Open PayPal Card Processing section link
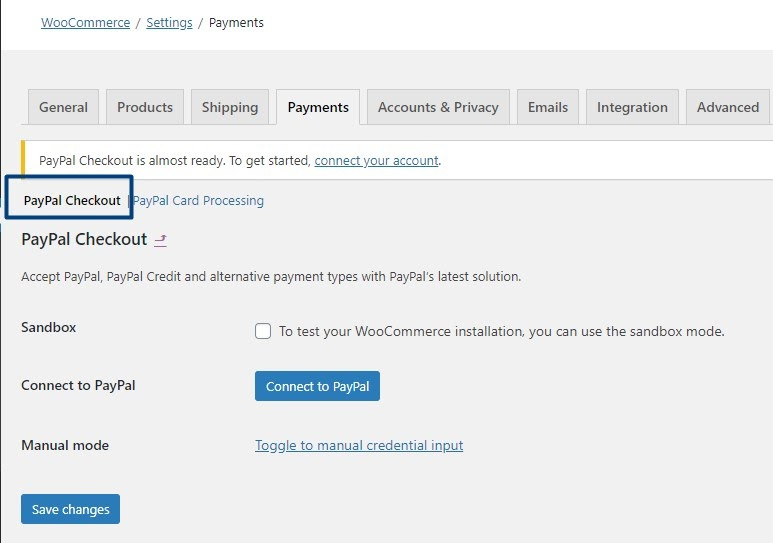This screenshot has height=543, width=773. (199, 201)
